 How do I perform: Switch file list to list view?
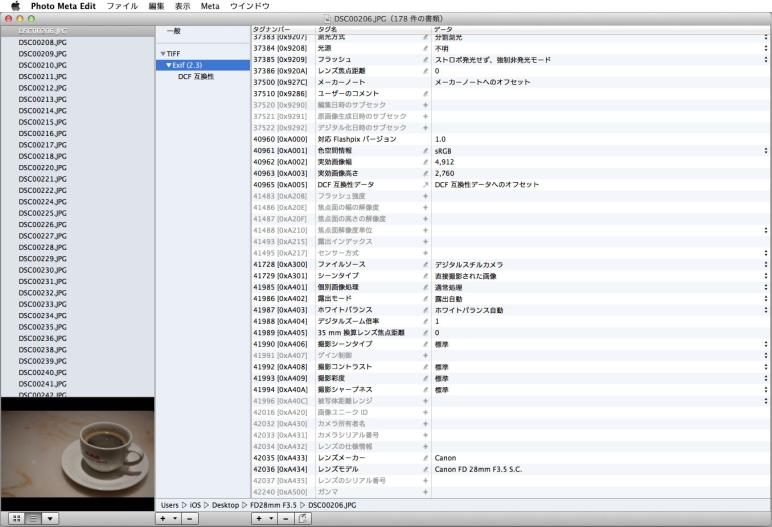pos(33,518)
